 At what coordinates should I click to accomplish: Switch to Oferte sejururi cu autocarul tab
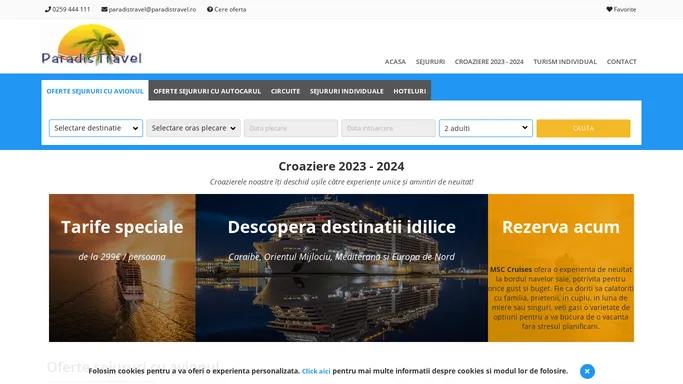click(x=207, y=91)
